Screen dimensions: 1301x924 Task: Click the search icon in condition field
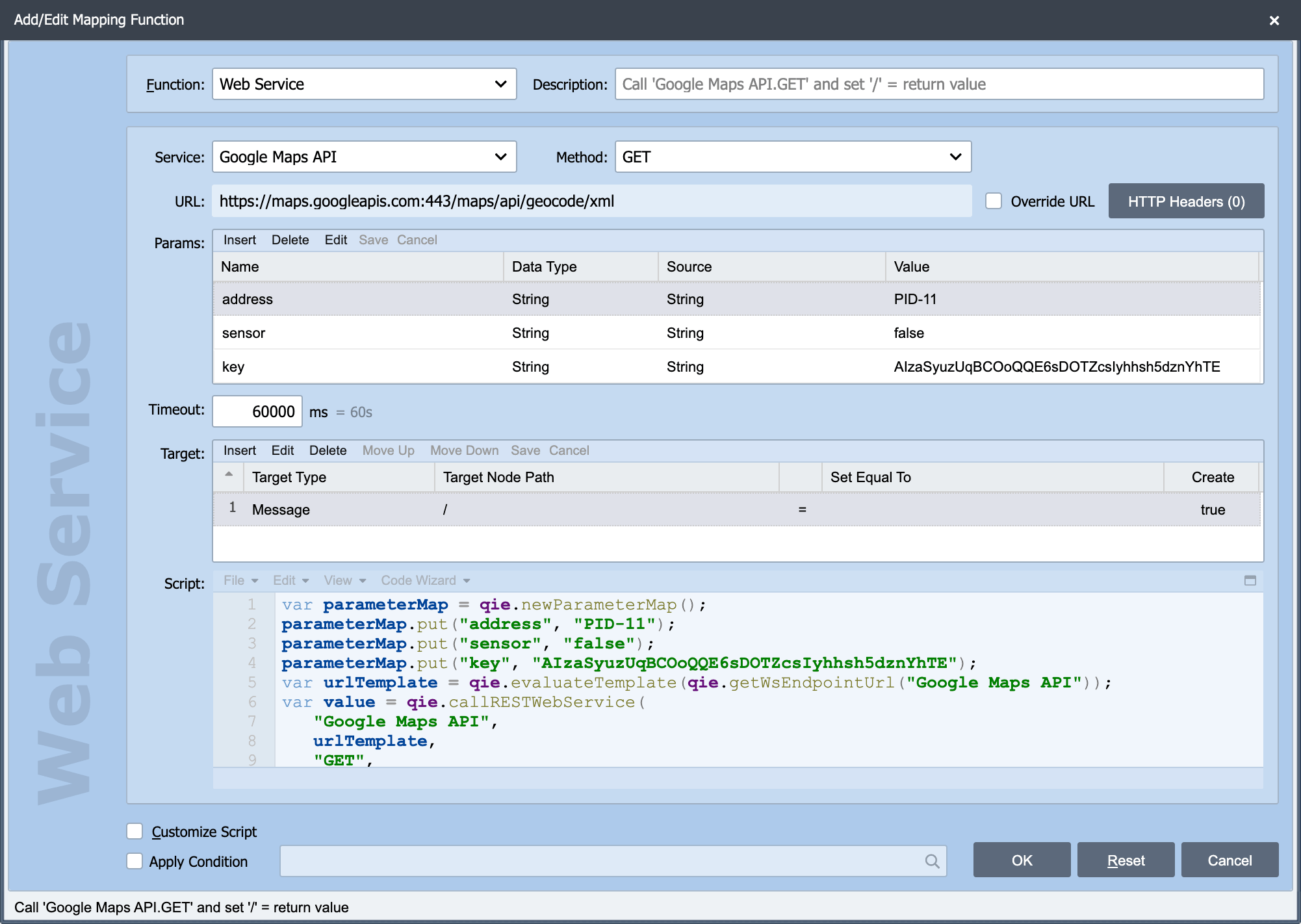(932, 861)
